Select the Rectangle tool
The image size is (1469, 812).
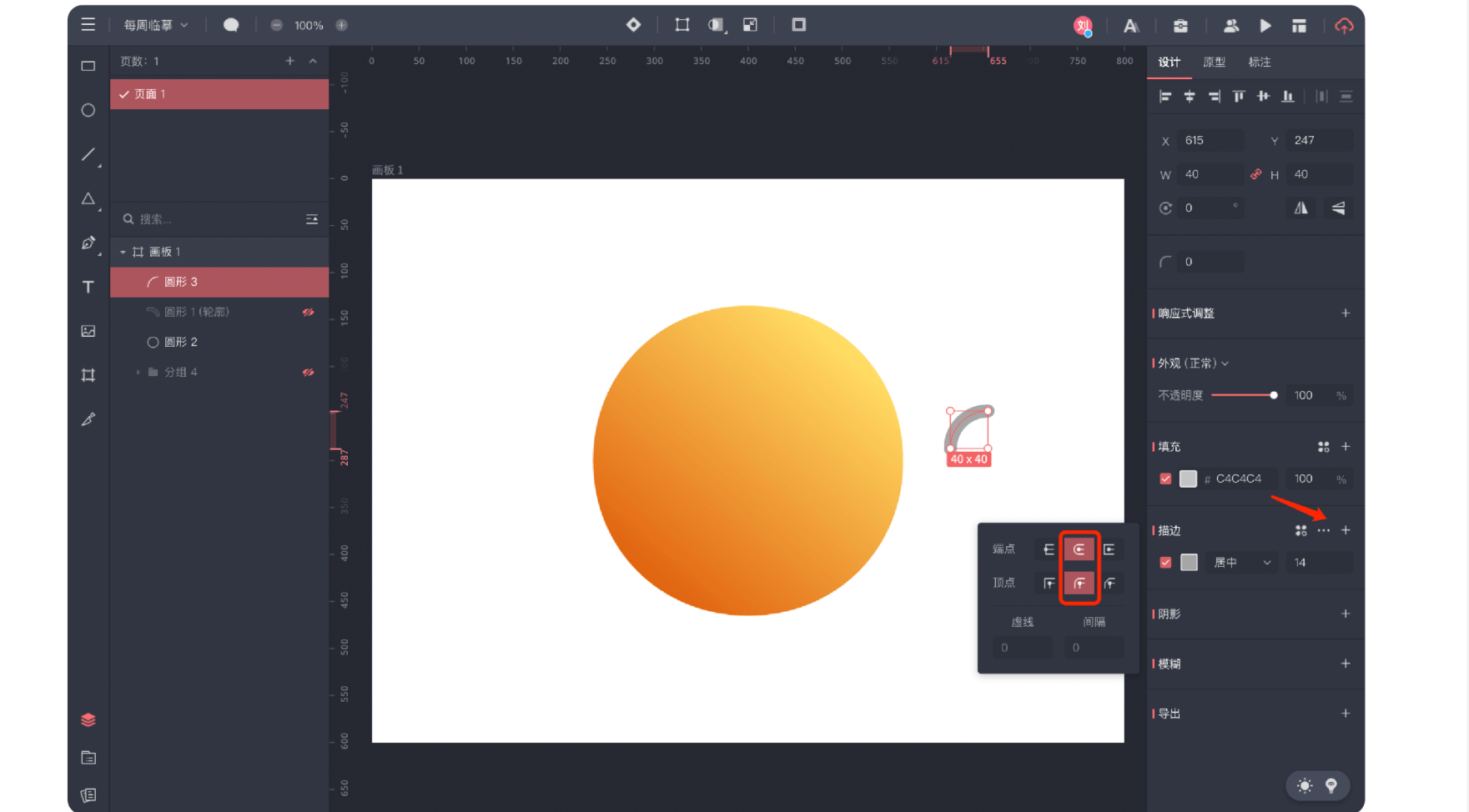(x=88, y=65)
